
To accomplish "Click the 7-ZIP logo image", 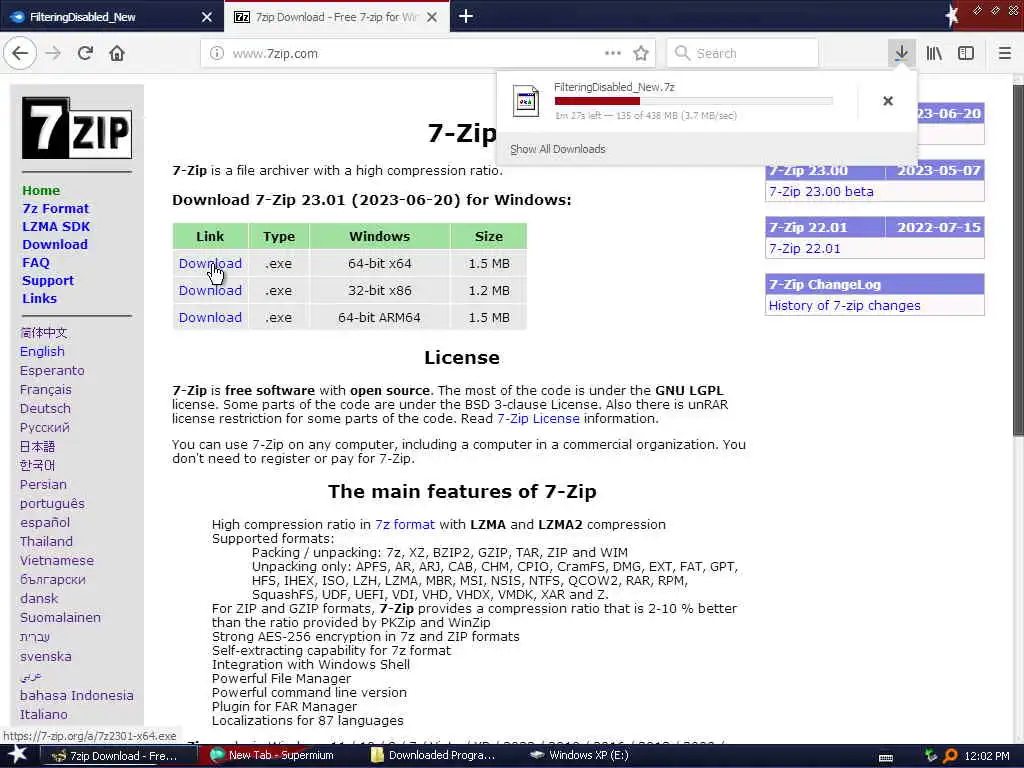I will 77,128.
